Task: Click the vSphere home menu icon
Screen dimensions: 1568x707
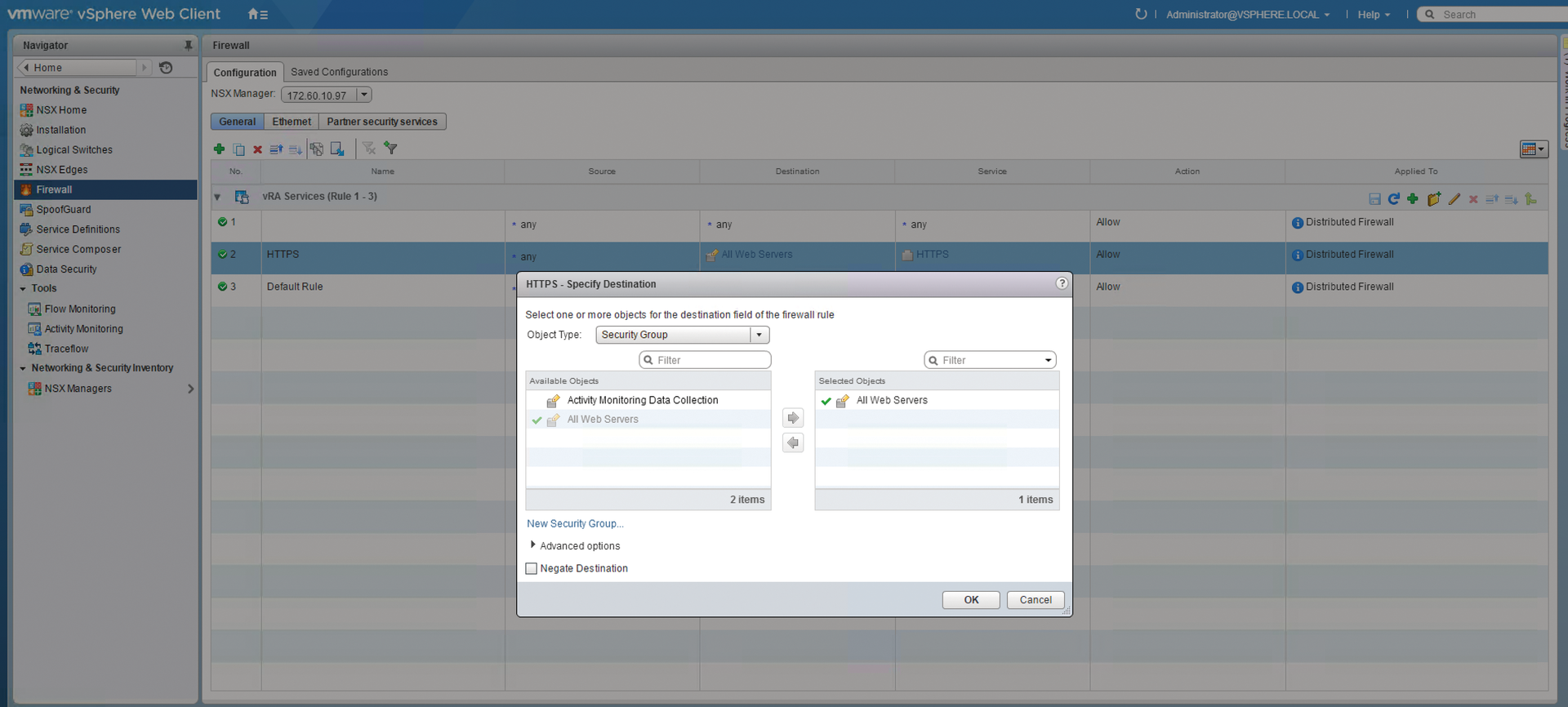Action: click(257, 15)
